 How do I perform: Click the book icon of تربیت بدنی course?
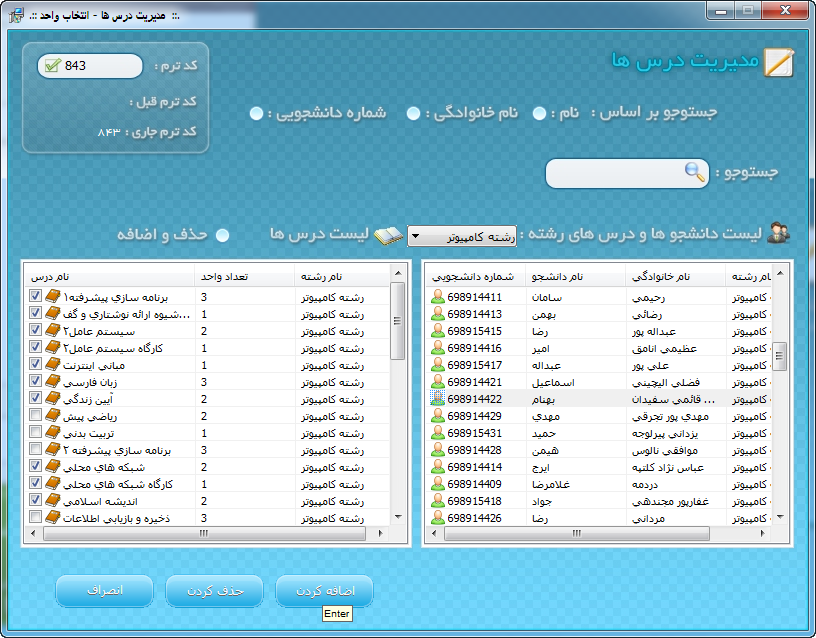coord(52,433)
